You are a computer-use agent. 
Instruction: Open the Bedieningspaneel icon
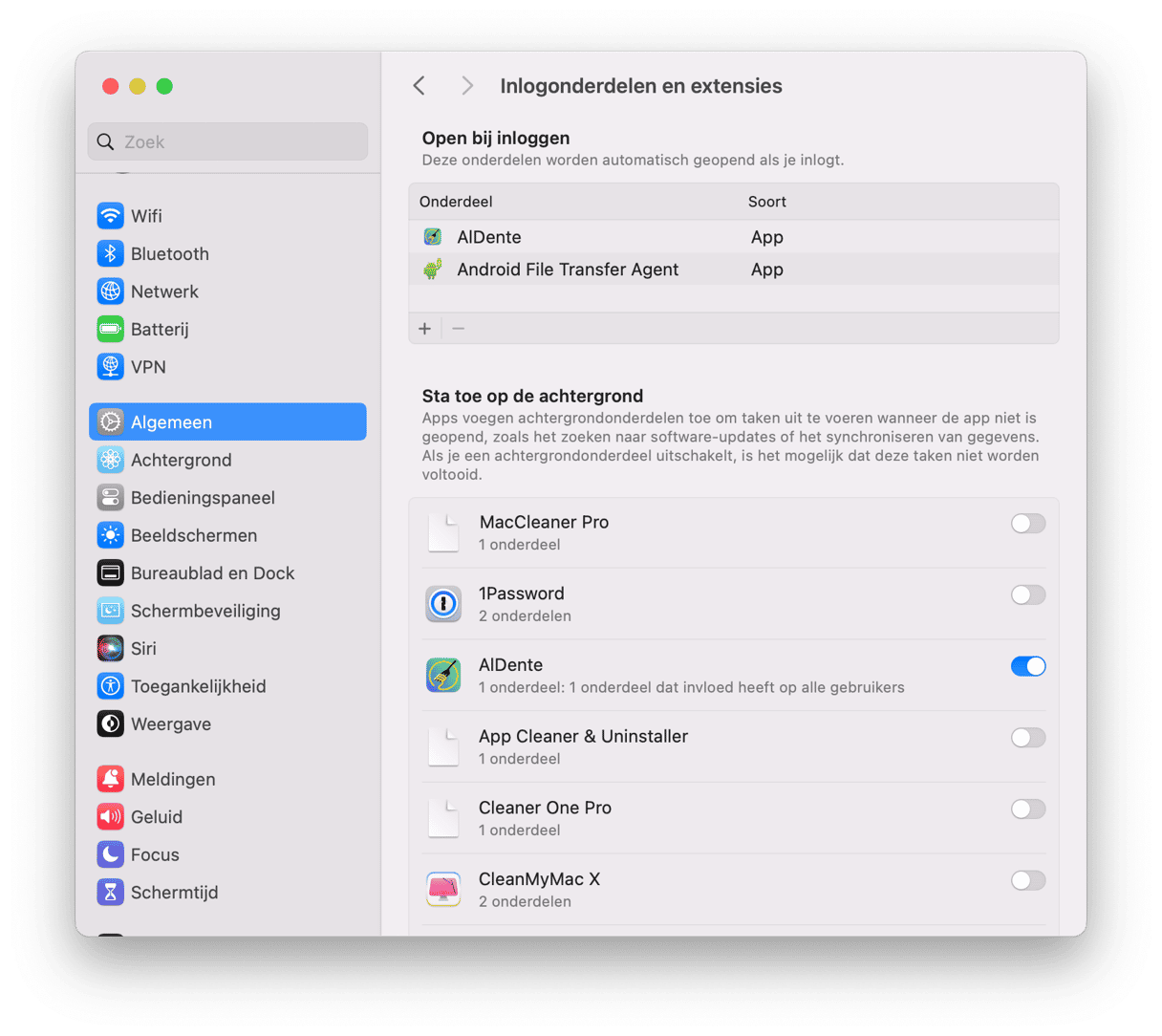(x=111, y=497)
